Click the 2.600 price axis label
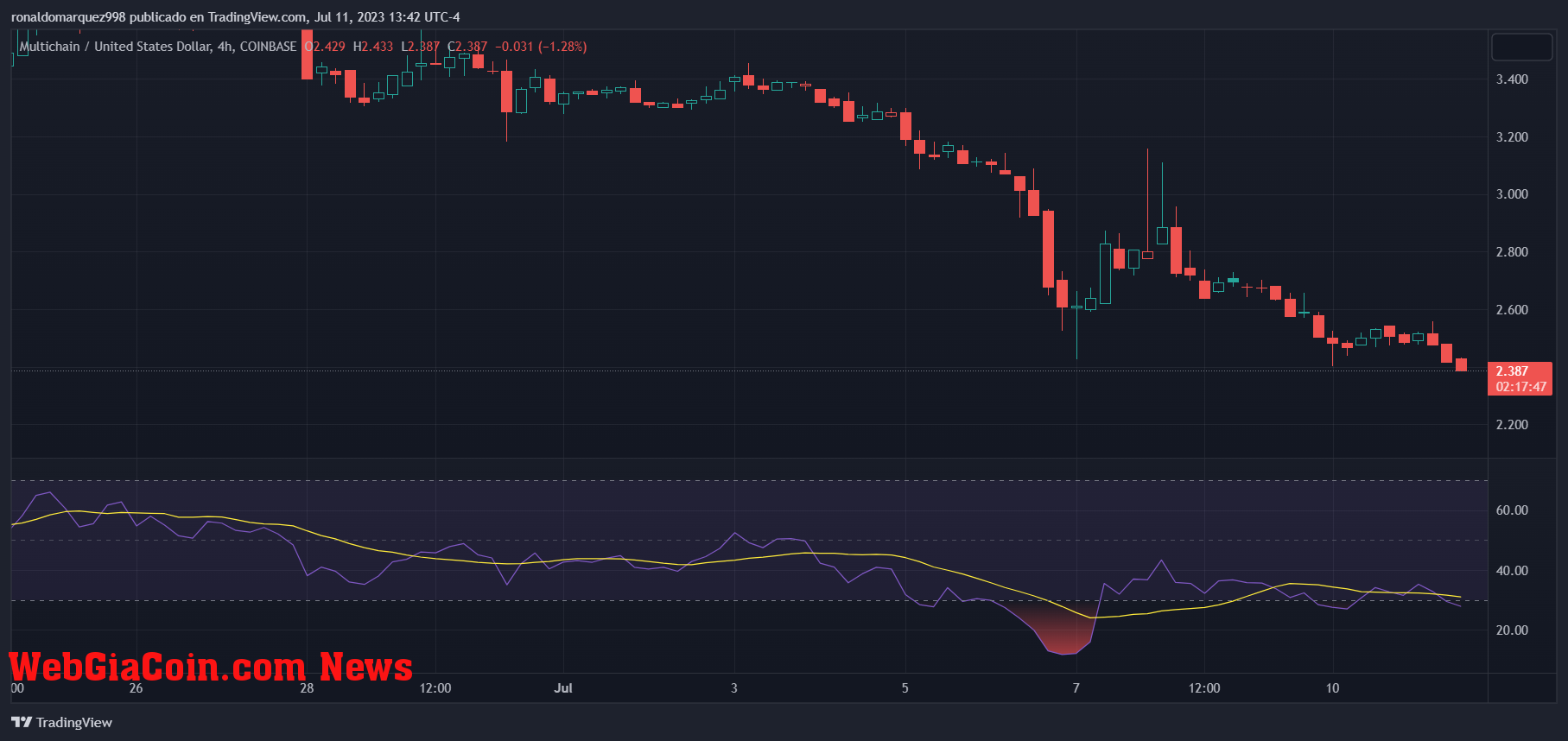 click(x=1512, y=310)
